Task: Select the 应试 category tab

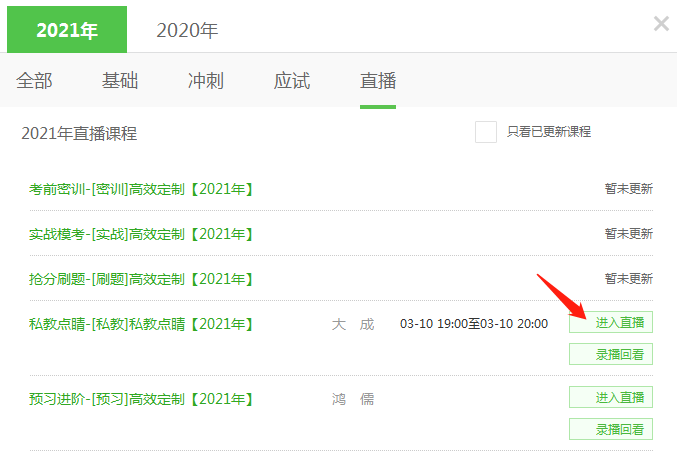Action: tap(292, 81)
